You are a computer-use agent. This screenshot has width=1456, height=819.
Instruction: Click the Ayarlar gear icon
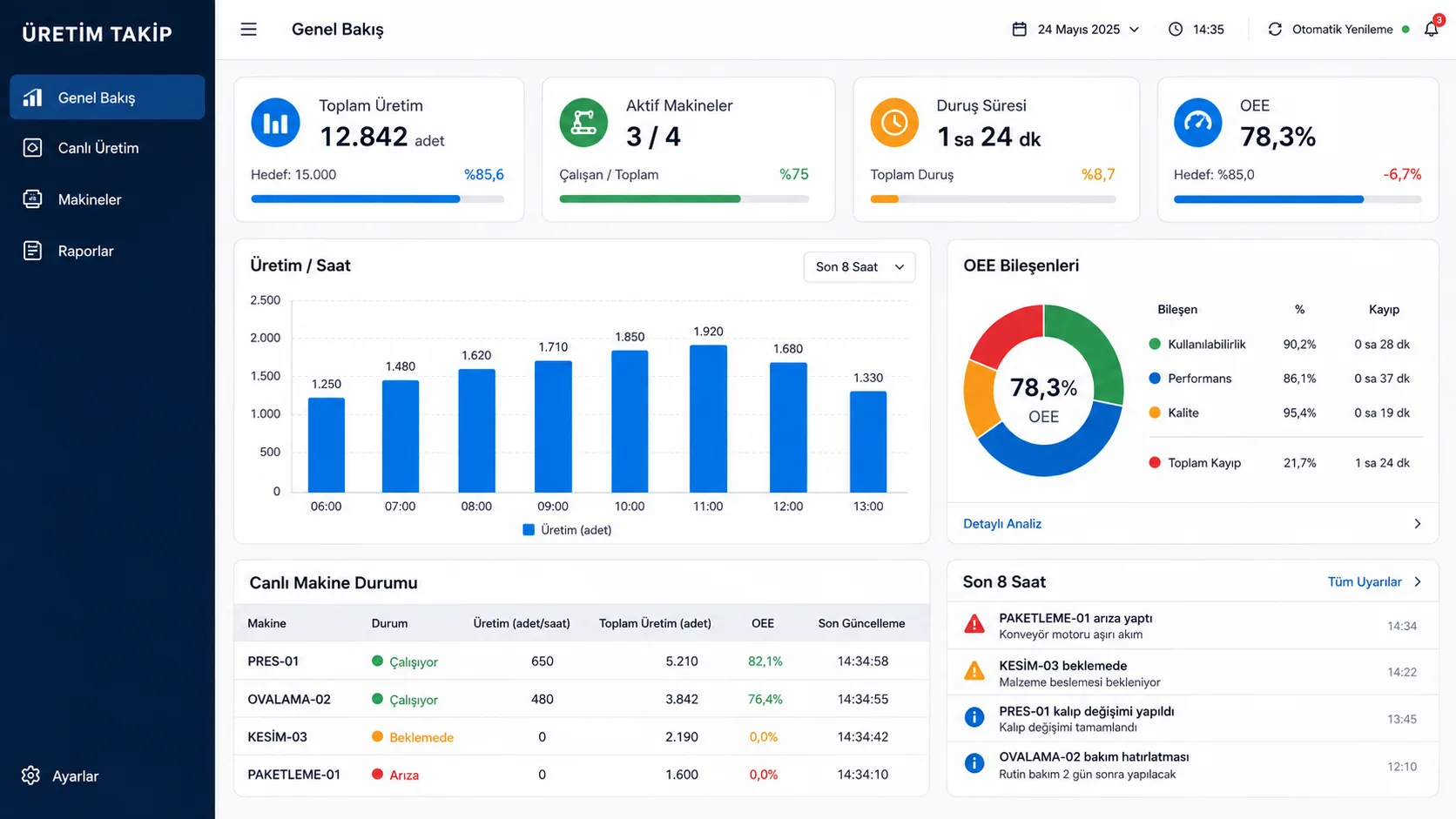tap(31, 775)
